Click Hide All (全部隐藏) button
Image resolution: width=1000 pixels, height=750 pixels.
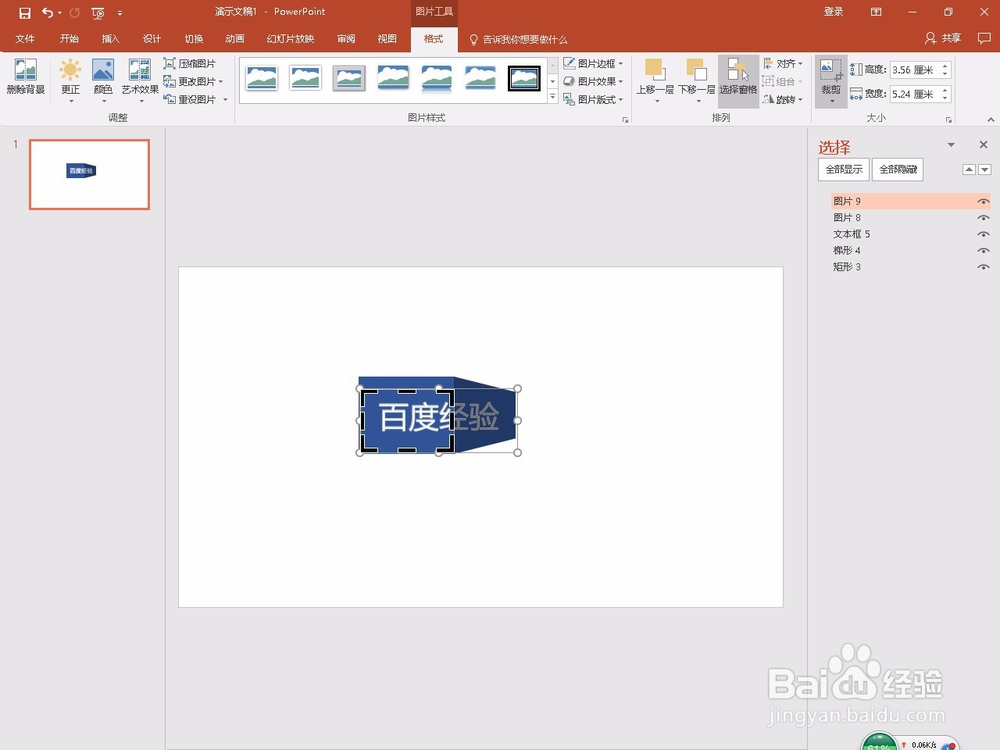[x=898, y=170]
